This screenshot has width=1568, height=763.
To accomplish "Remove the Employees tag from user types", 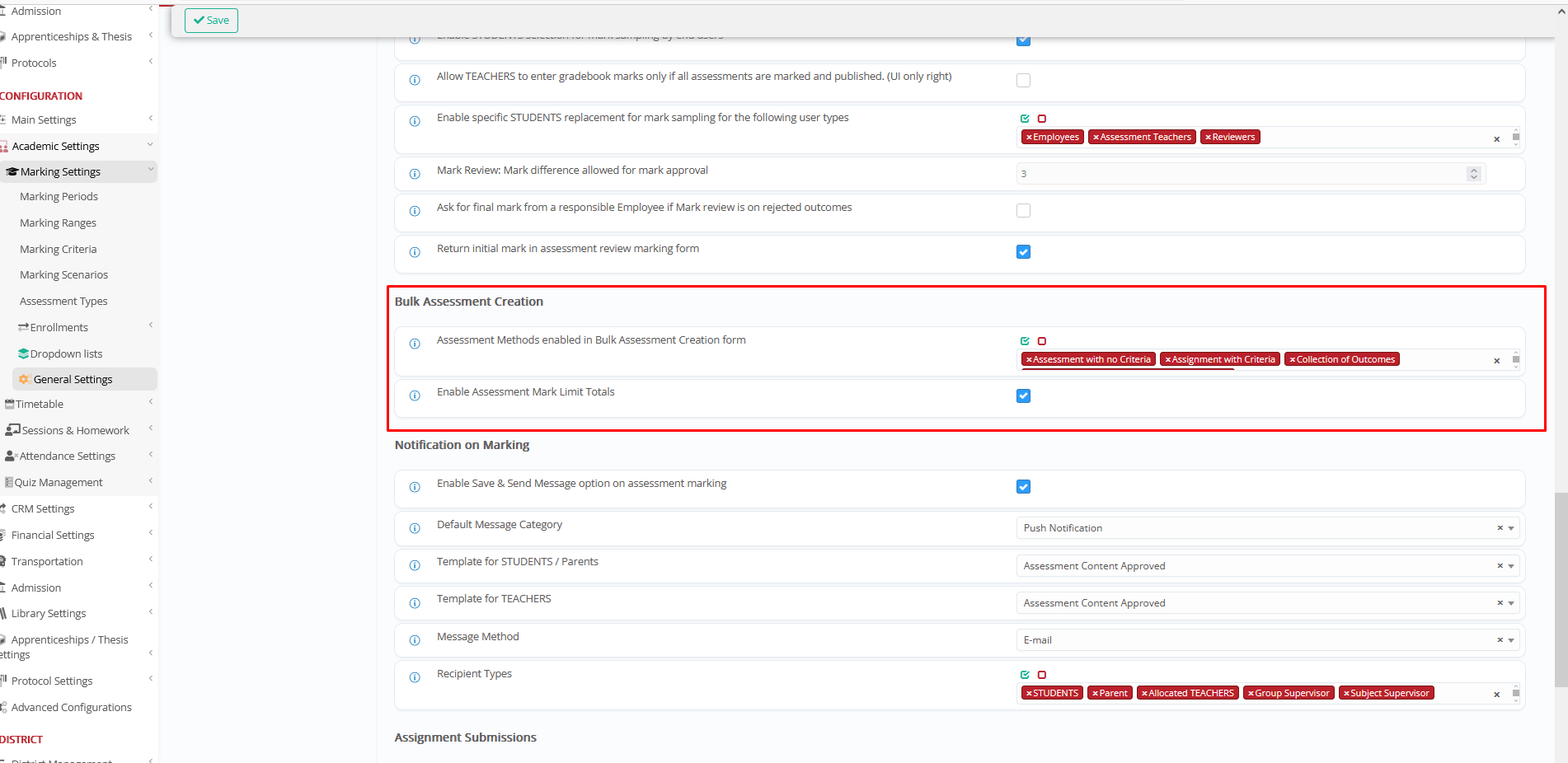I will pyautogui.click(x=1029, y=138).
